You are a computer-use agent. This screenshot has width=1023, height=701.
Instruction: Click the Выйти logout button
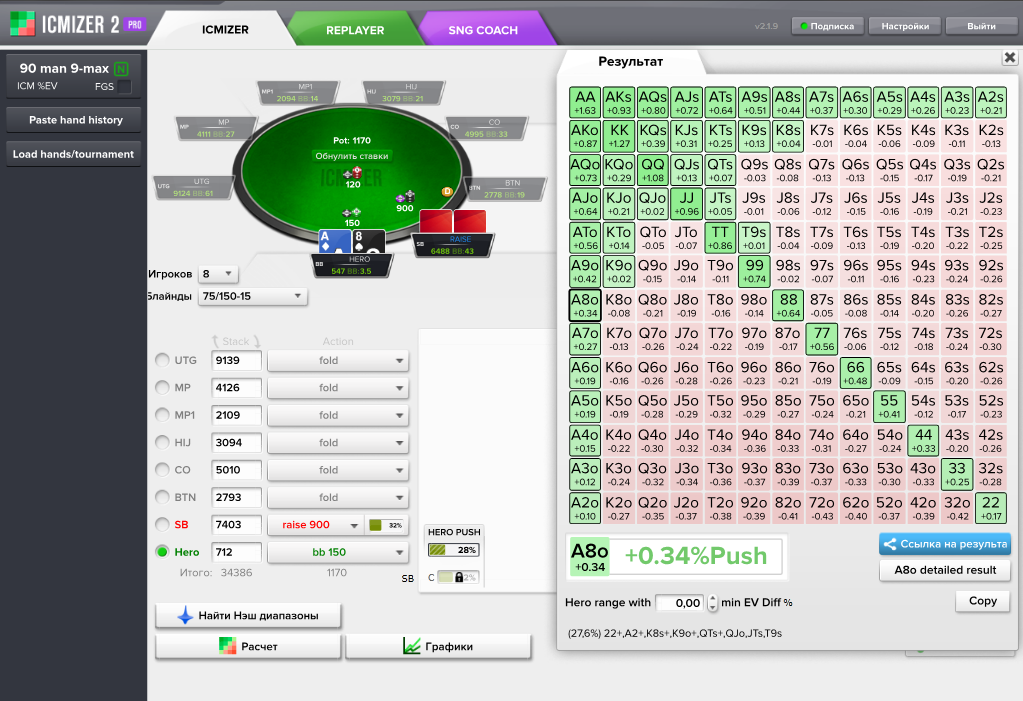tap(981, 26)
